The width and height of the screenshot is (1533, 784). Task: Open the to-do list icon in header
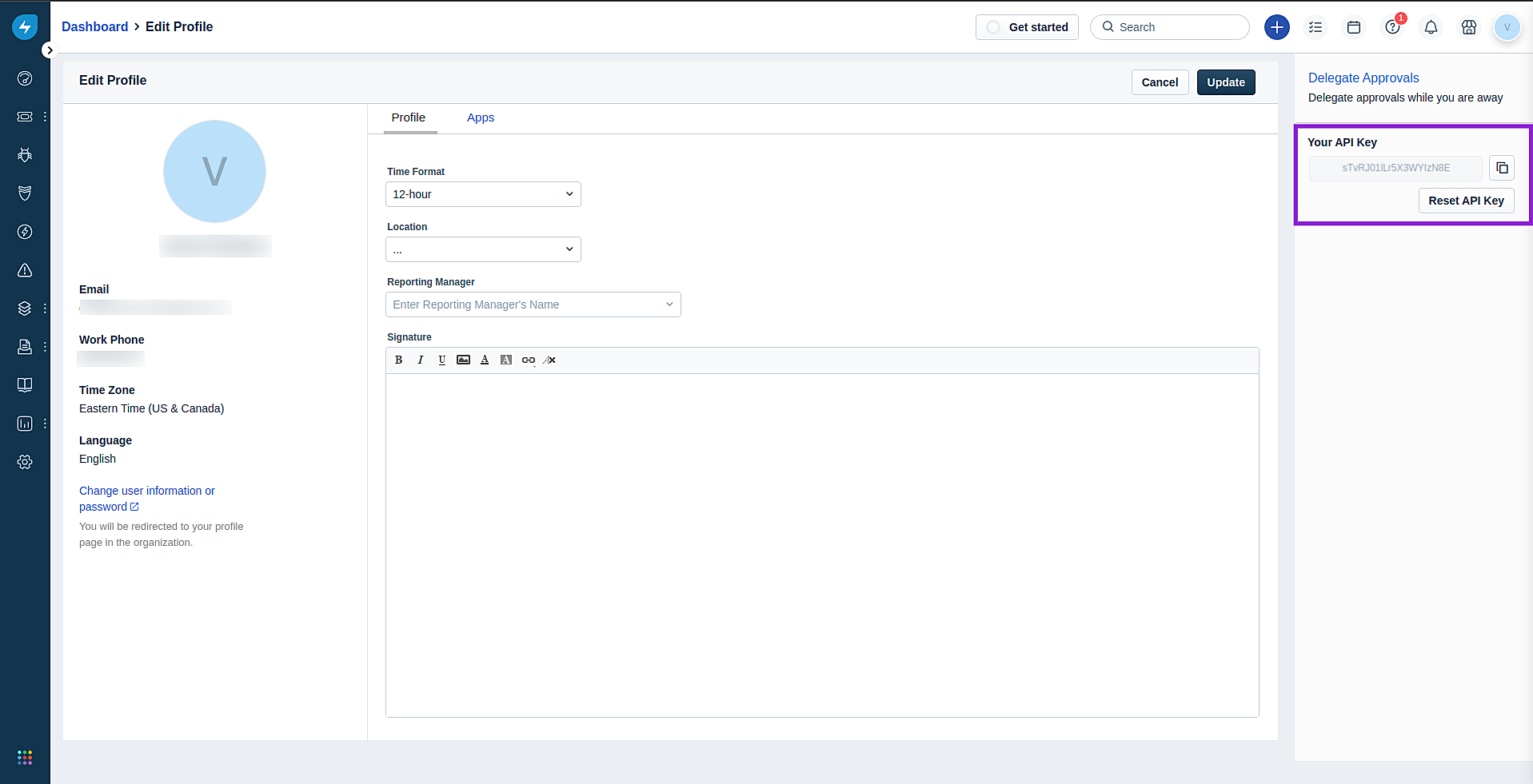[x=1315, y=26]
